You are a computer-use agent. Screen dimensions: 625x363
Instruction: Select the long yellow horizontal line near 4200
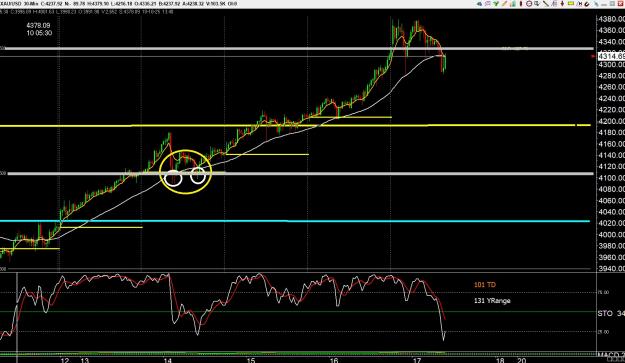tap(295, 126)
